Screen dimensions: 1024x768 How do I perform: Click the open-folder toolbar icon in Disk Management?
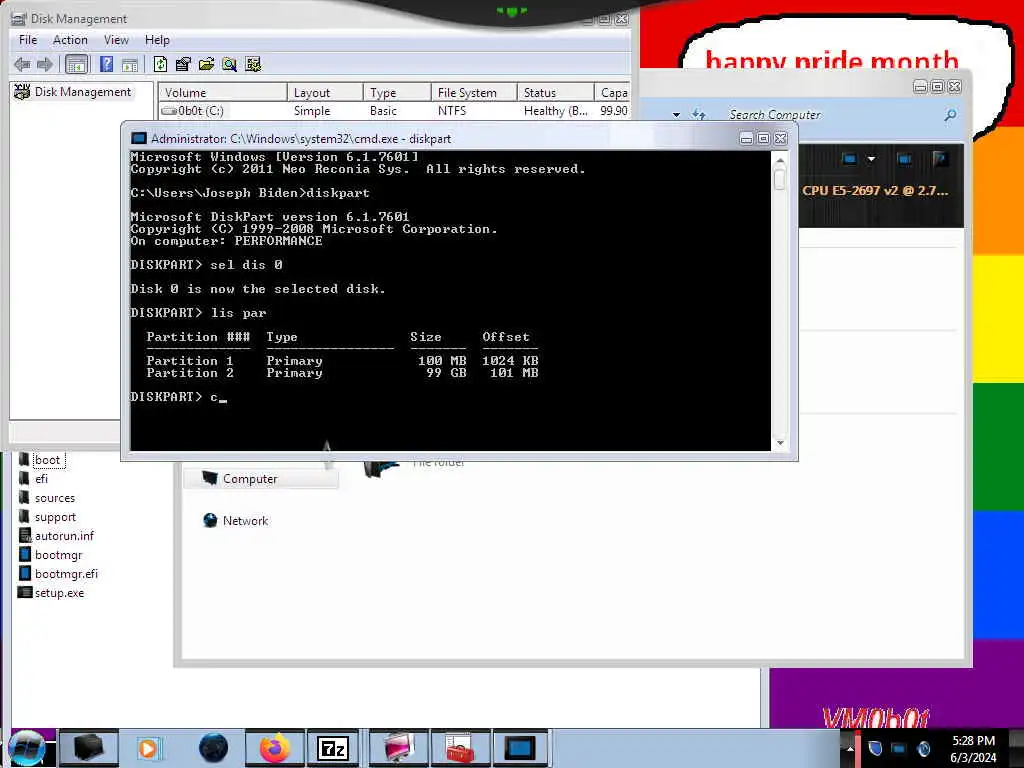tap(206, 64)
